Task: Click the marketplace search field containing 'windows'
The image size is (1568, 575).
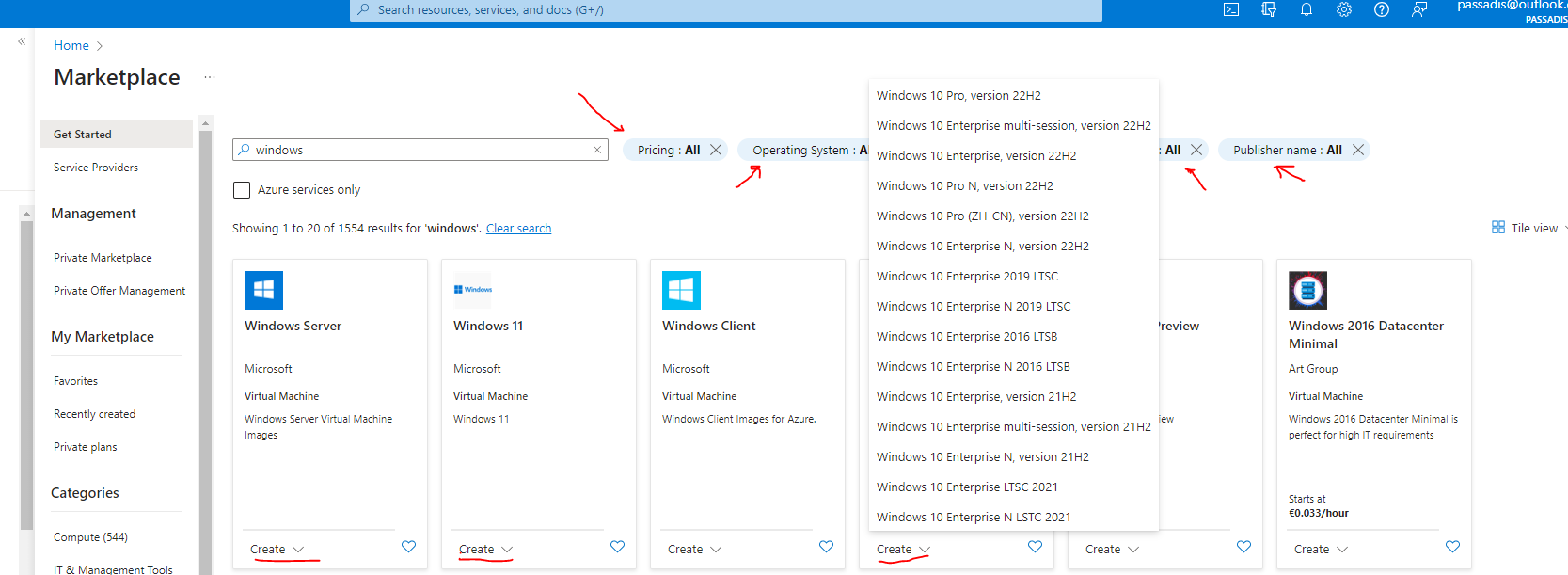Action: 420,150
